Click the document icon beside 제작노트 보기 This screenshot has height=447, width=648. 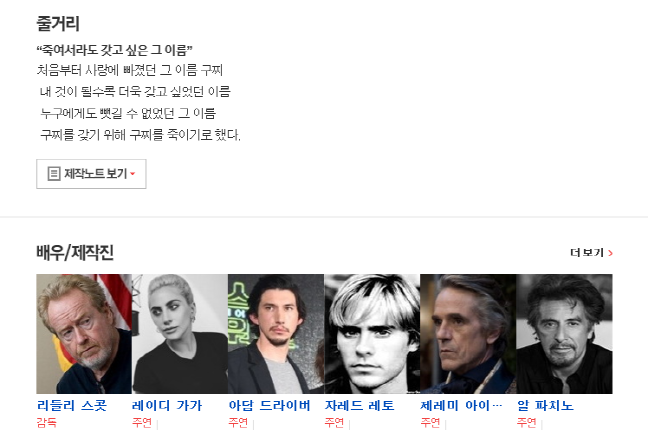(54, 174)
